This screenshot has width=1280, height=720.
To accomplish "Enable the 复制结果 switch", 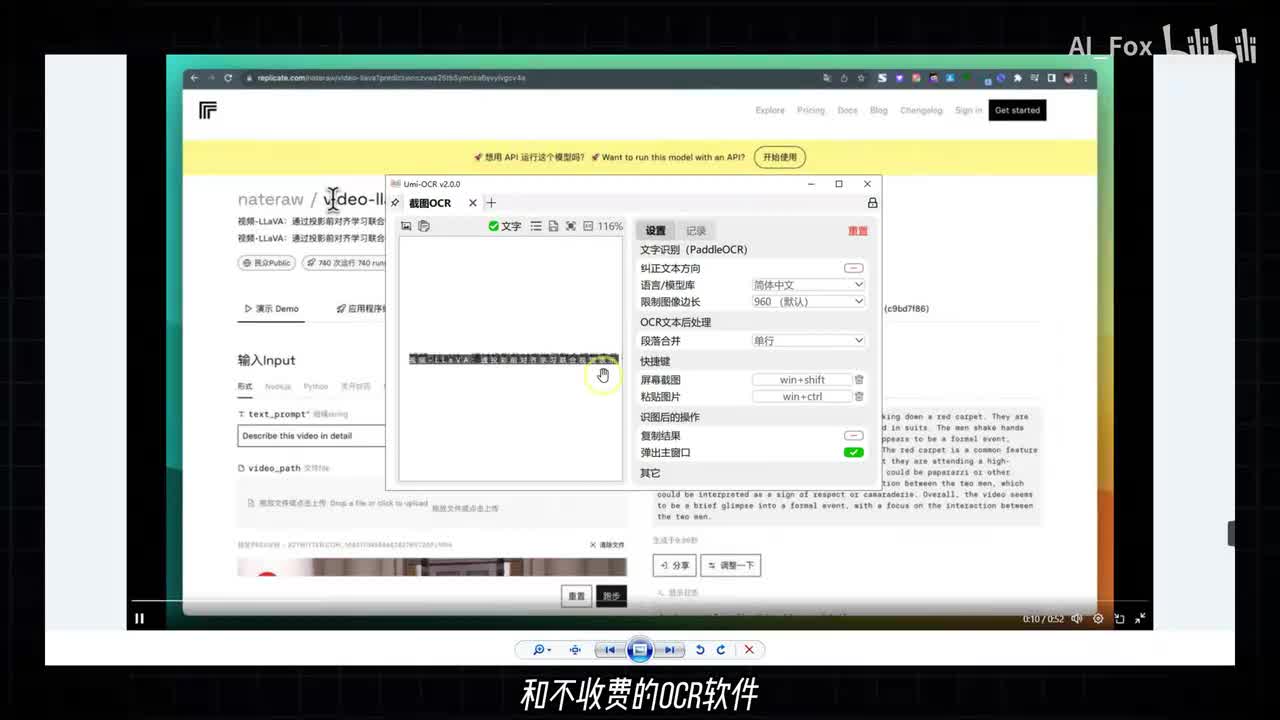I will coord(853,436).
